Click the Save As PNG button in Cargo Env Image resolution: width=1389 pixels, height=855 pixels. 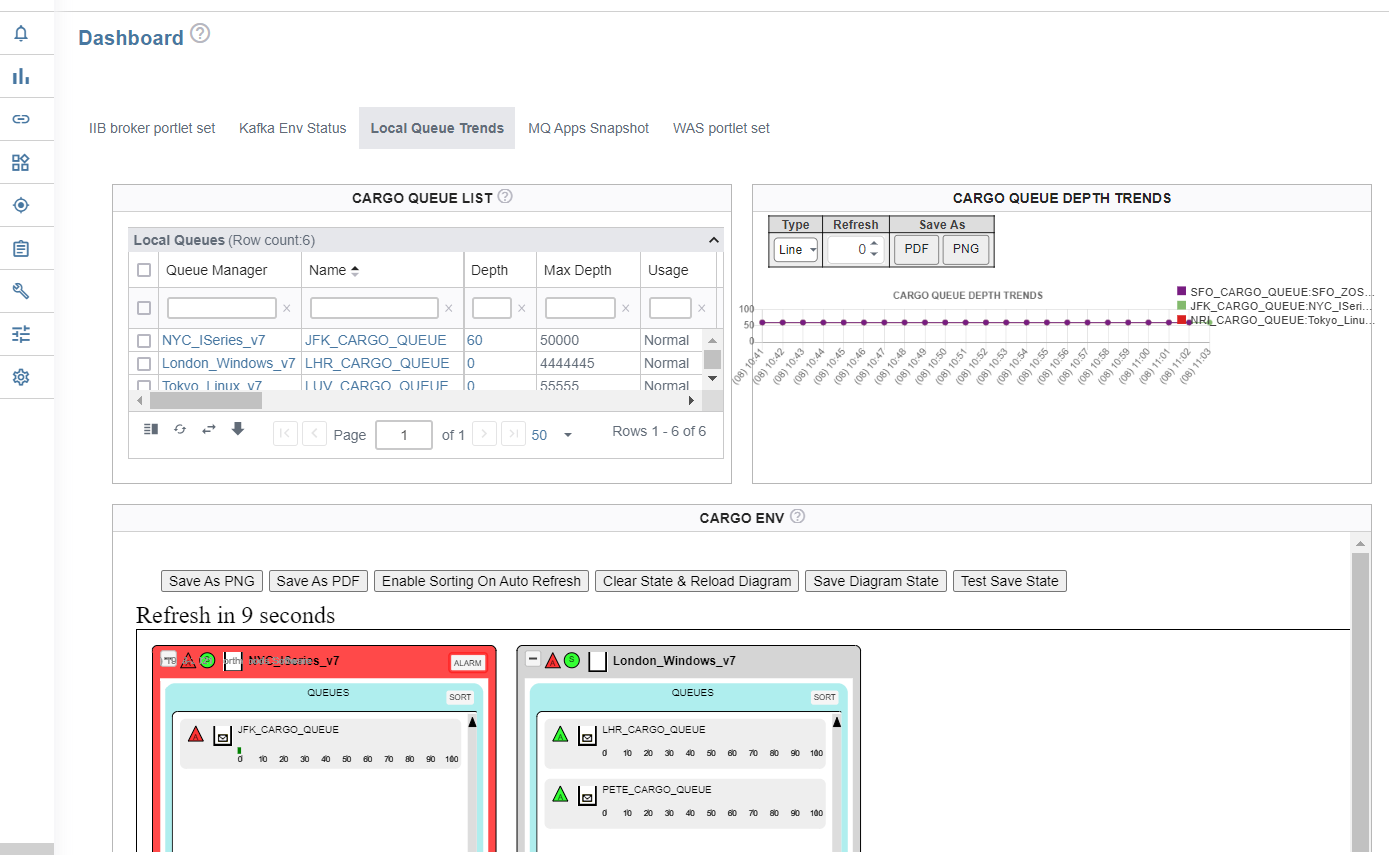(211, 580)
